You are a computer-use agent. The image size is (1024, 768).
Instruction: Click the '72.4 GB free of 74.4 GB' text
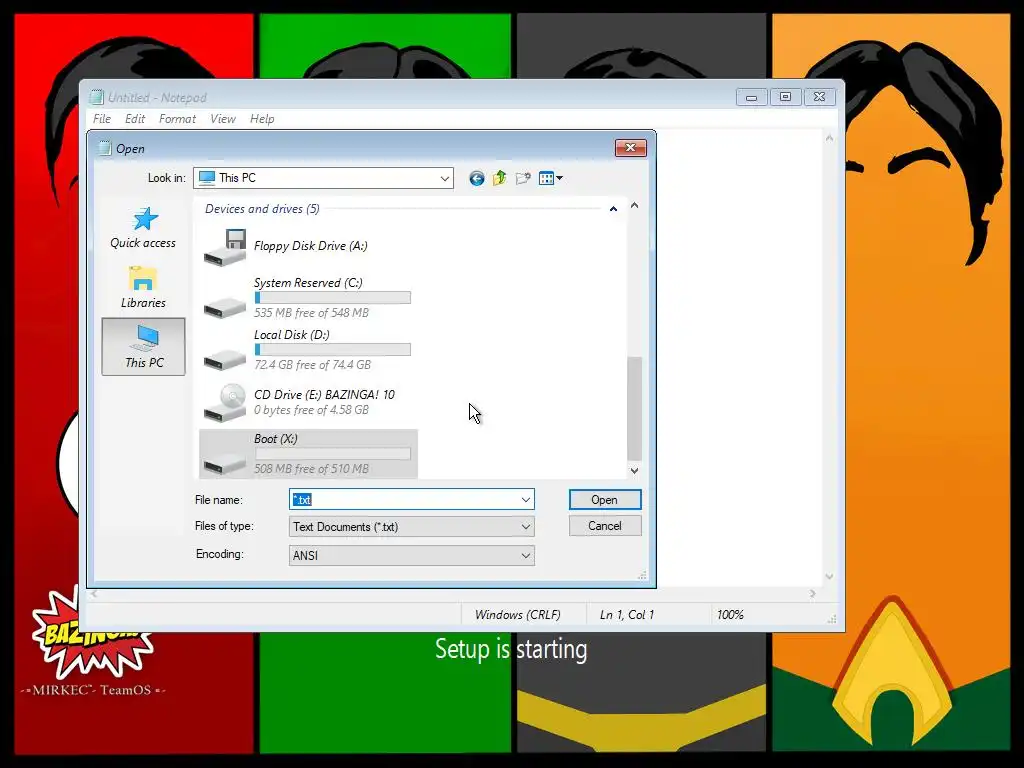312,364
